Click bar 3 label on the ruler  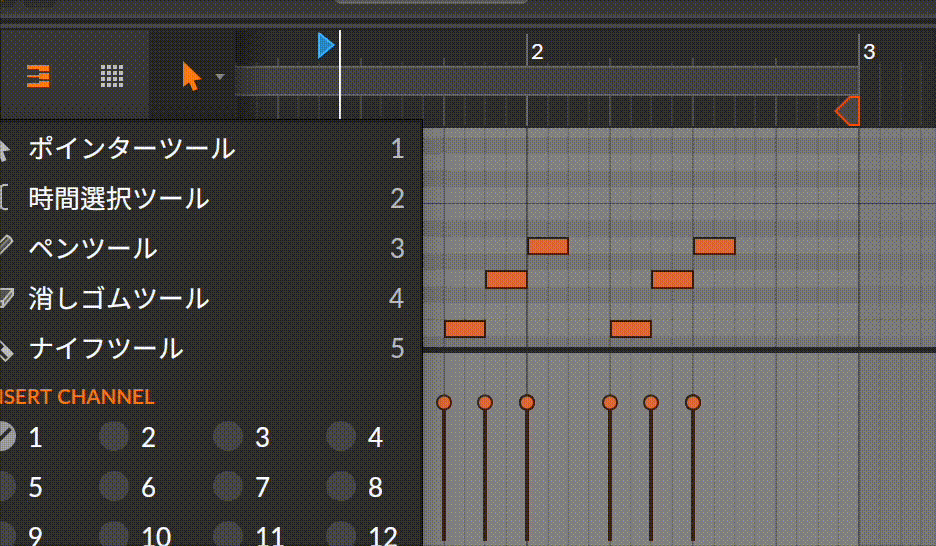[869, 52]
